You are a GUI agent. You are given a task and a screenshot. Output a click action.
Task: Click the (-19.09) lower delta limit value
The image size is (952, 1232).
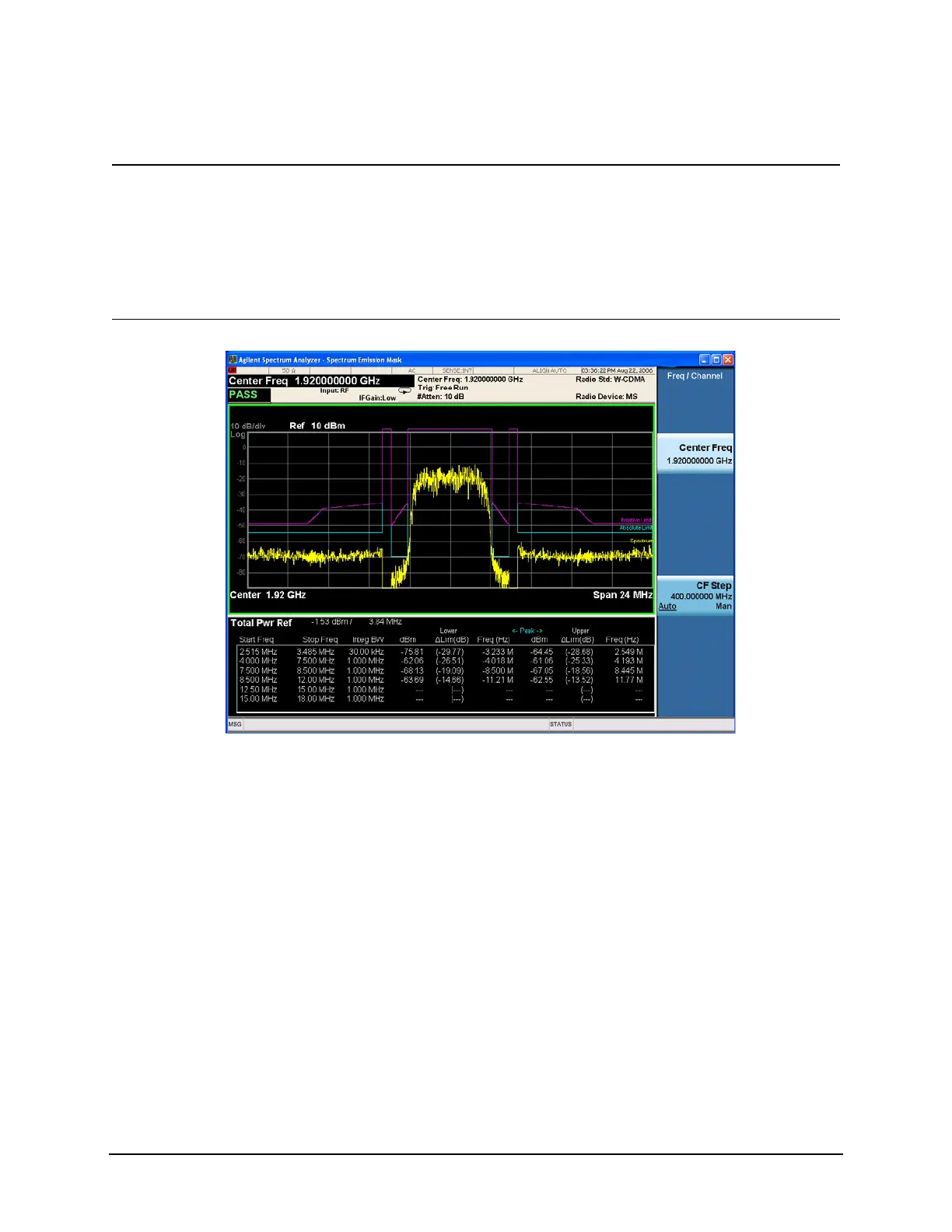click(450, 670)
